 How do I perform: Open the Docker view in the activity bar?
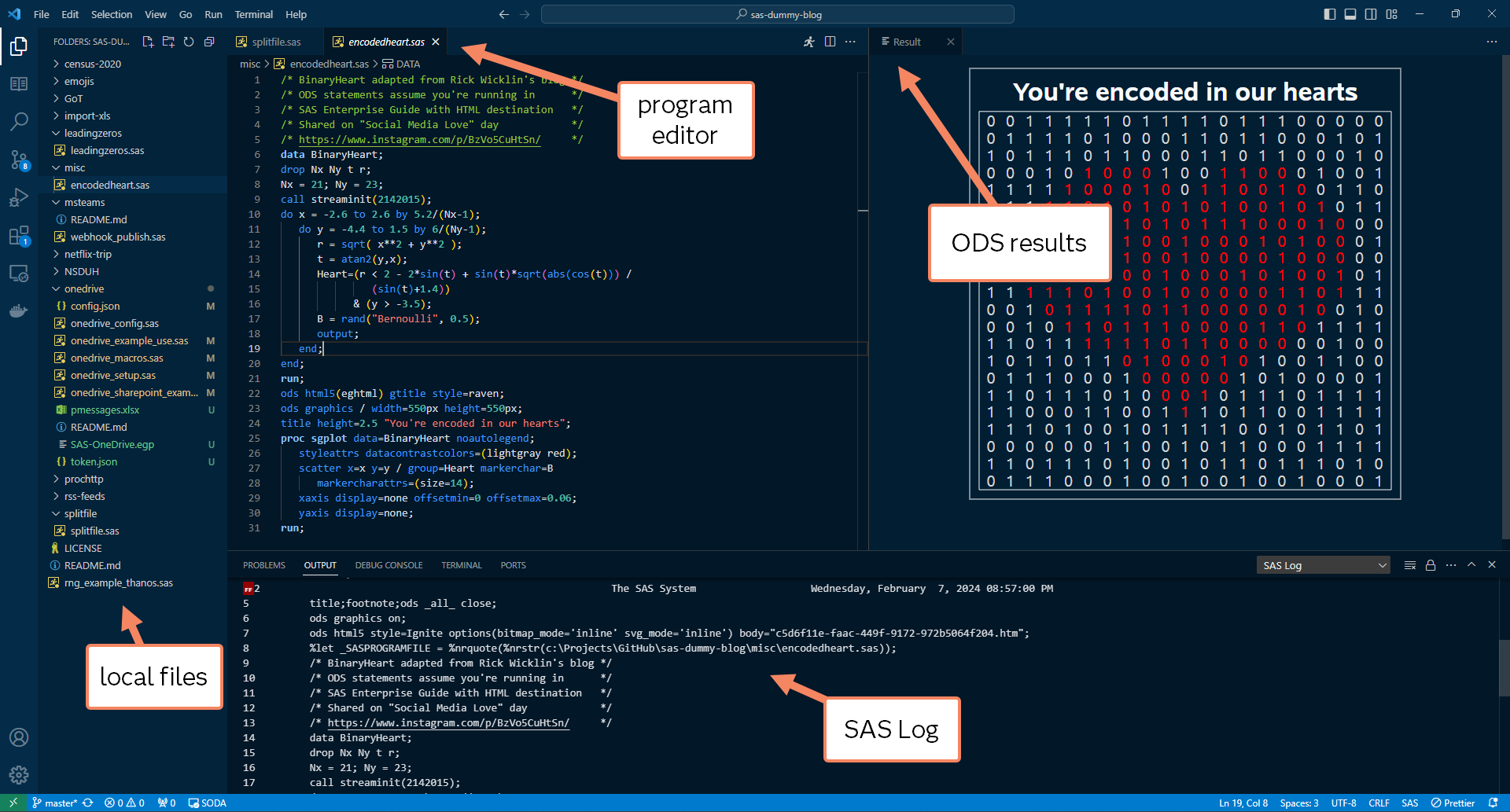click(x=19, y=310)
